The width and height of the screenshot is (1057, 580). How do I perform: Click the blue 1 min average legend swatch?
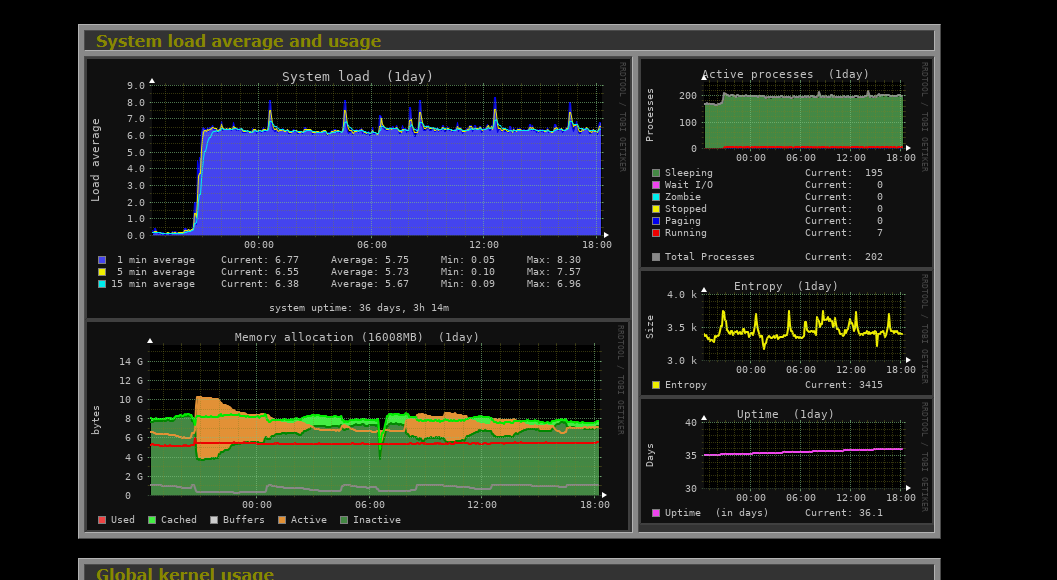(x=102, y=260)
